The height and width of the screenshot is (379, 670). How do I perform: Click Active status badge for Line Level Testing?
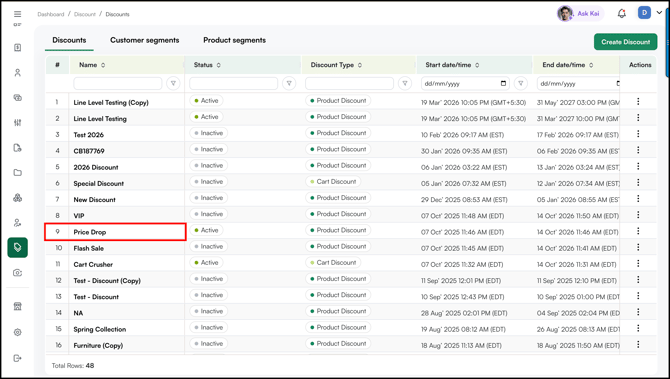[x=206, y=117]
